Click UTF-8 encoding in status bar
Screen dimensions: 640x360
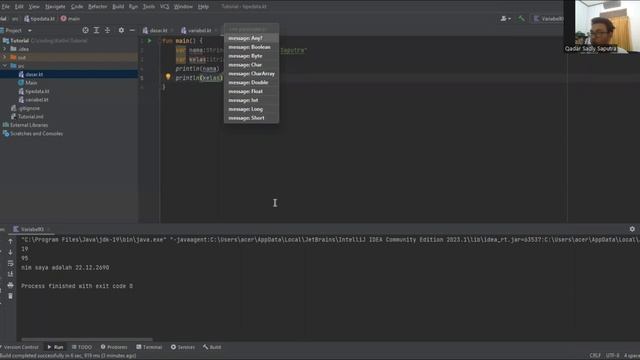pyautogui.click(x=612, y=356)
